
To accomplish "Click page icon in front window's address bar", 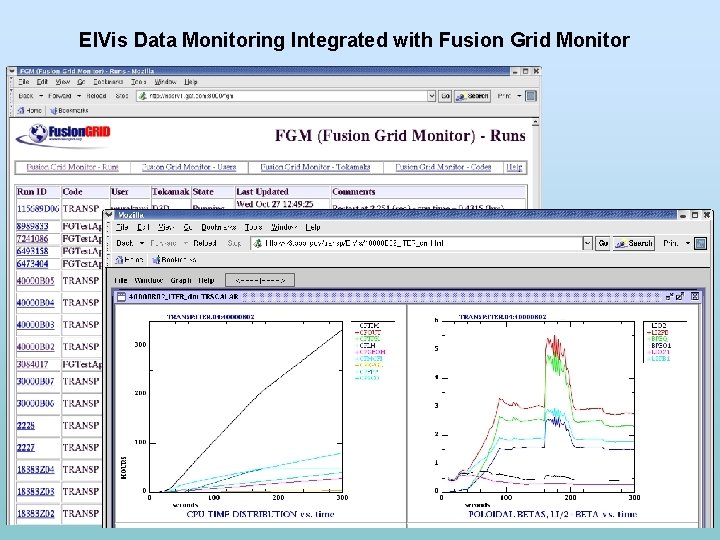I will coord(258,243).
